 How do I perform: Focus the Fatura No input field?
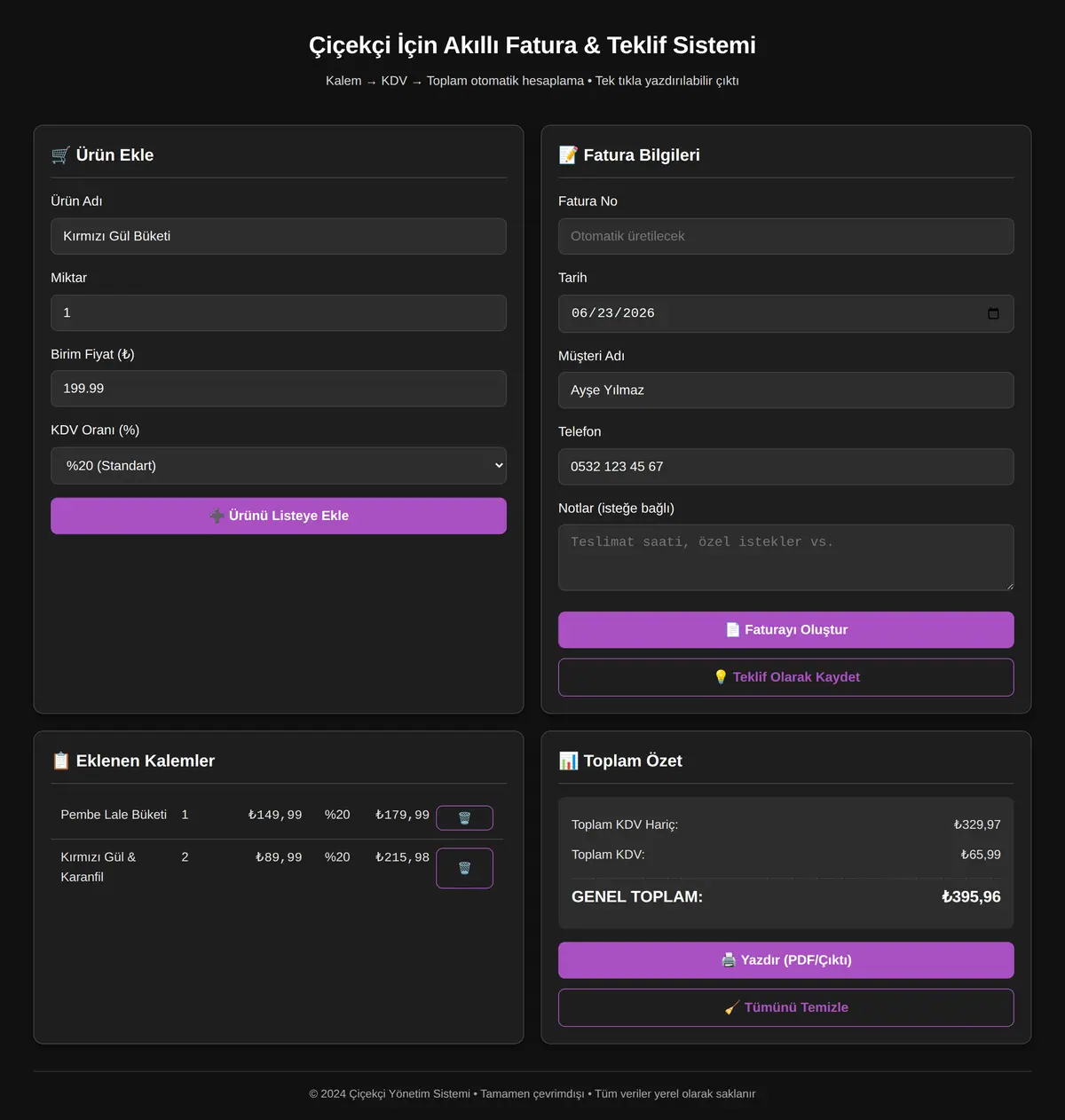[786, 236]
